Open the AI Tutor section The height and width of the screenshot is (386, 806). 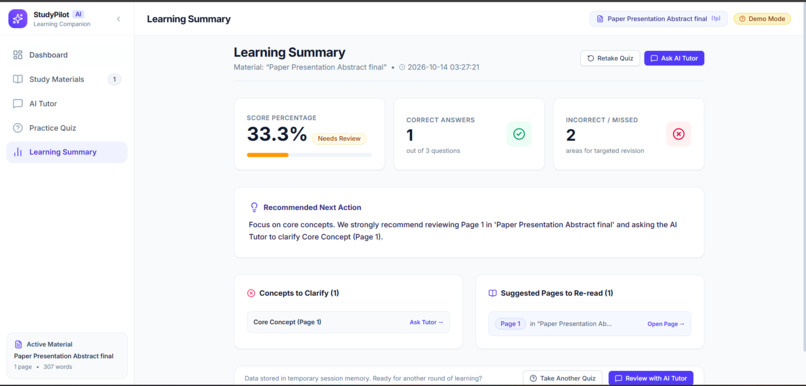click(x=67, y=104)
